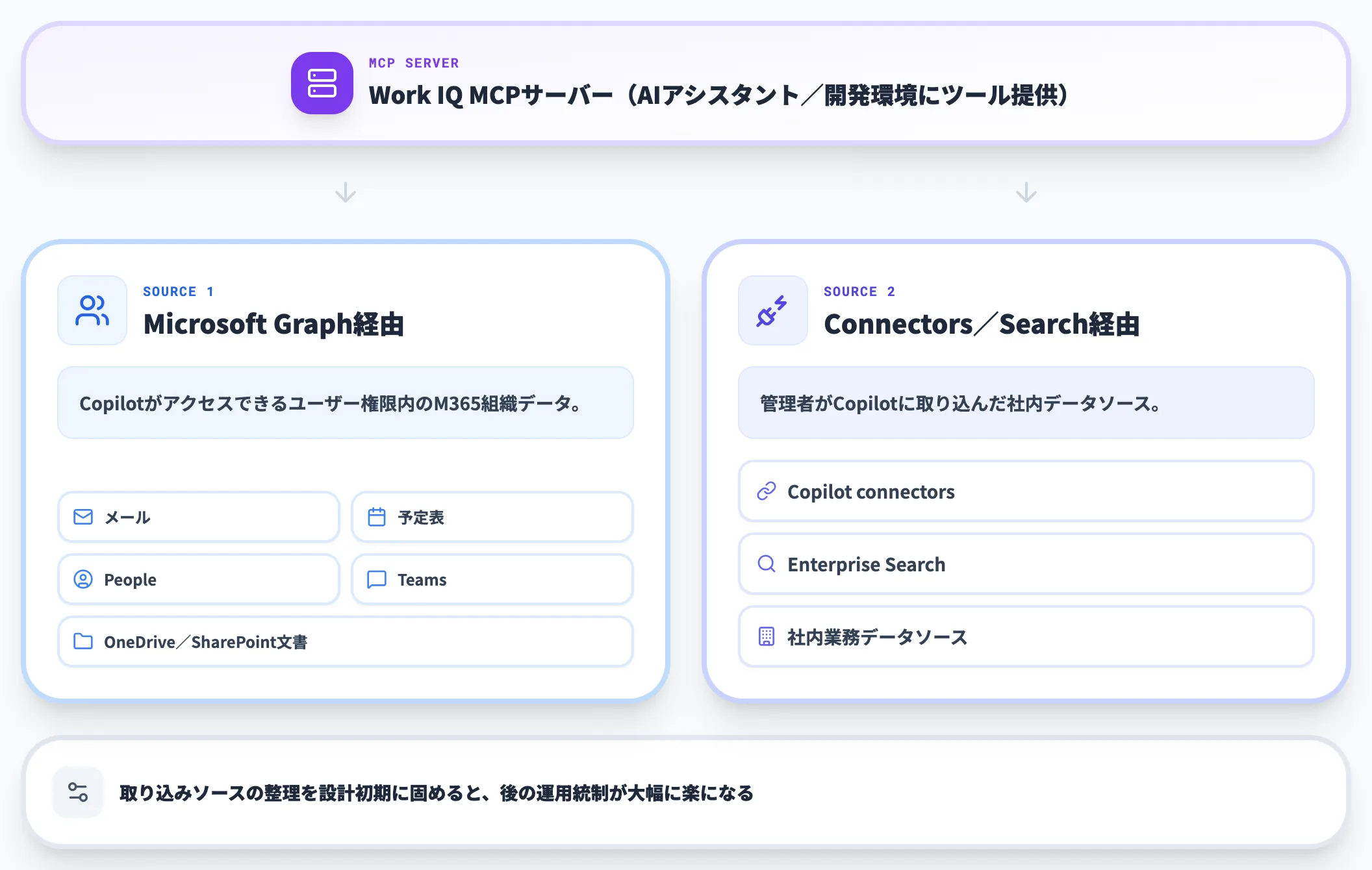This screenshot has height=870, width=1372.
Task: Click the calendar icon next to 予定表
Action: (377, 517)
